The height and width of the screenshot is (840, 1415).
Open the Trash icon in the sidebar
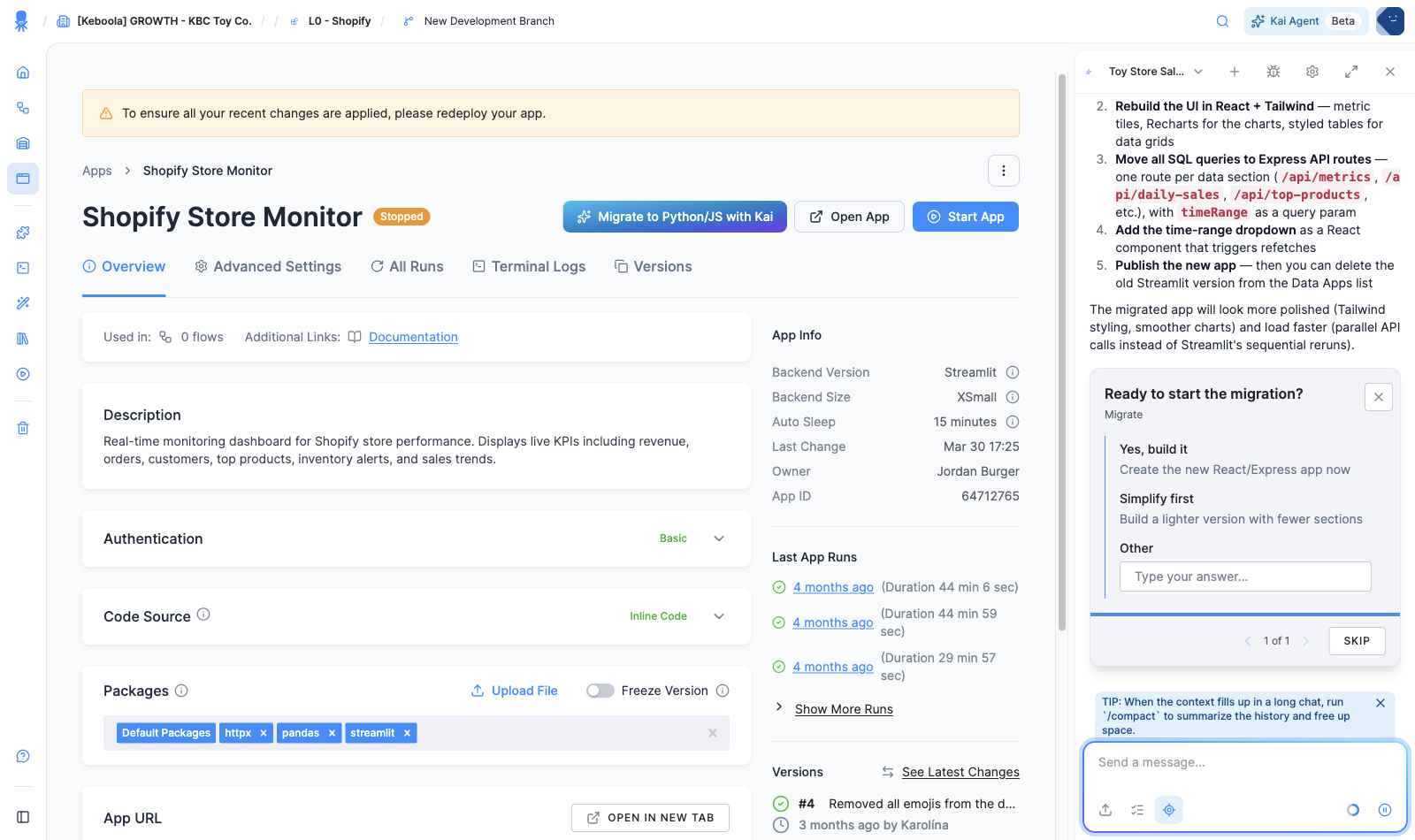[23, 428]
